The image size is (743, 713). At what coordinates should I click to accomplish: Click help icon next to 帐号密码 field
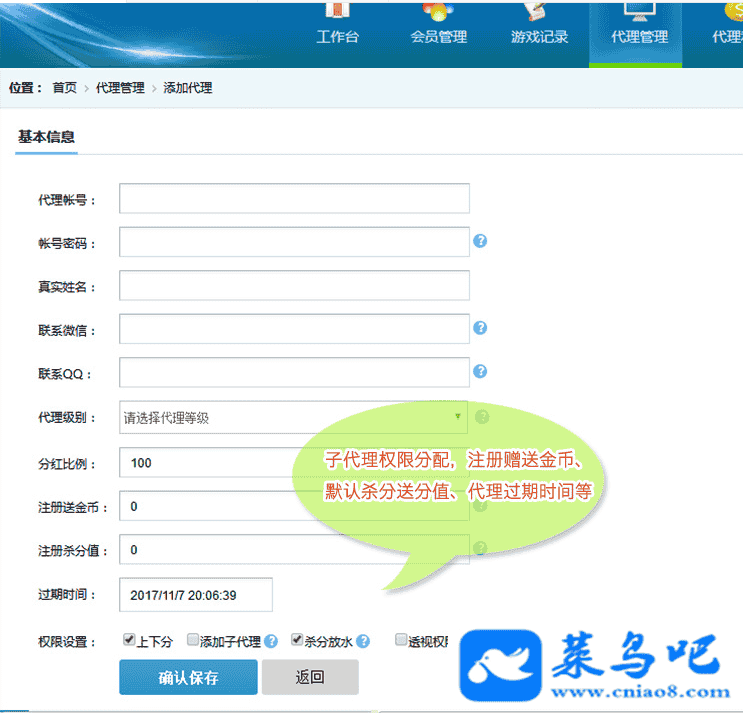pos(480,241)
